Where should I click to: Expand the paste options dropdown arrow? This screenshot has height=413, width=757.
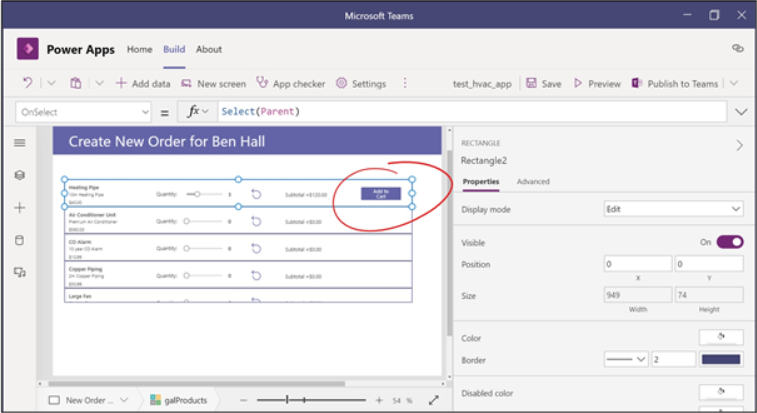[x=99, y=84]
